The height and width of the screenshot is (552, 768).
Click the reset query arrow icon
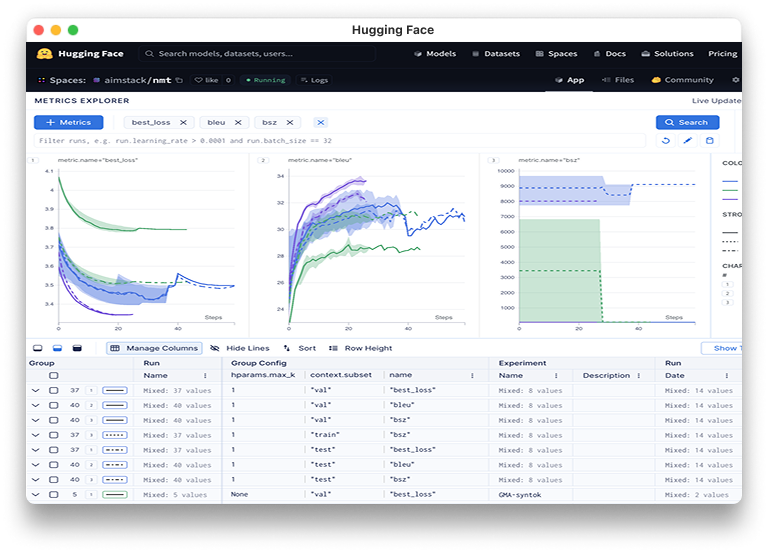(666, 141)
